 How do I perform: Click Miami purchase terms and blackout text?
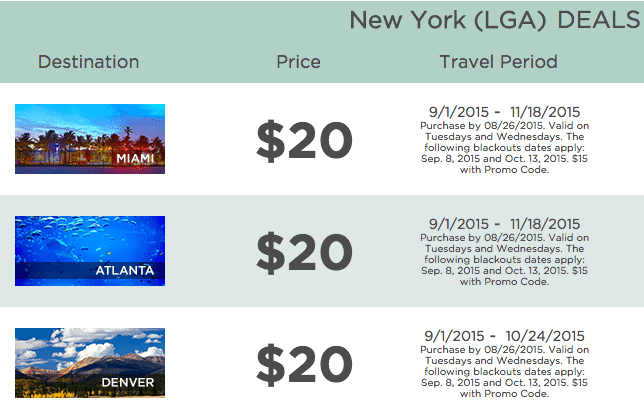(x=504, y=147)
